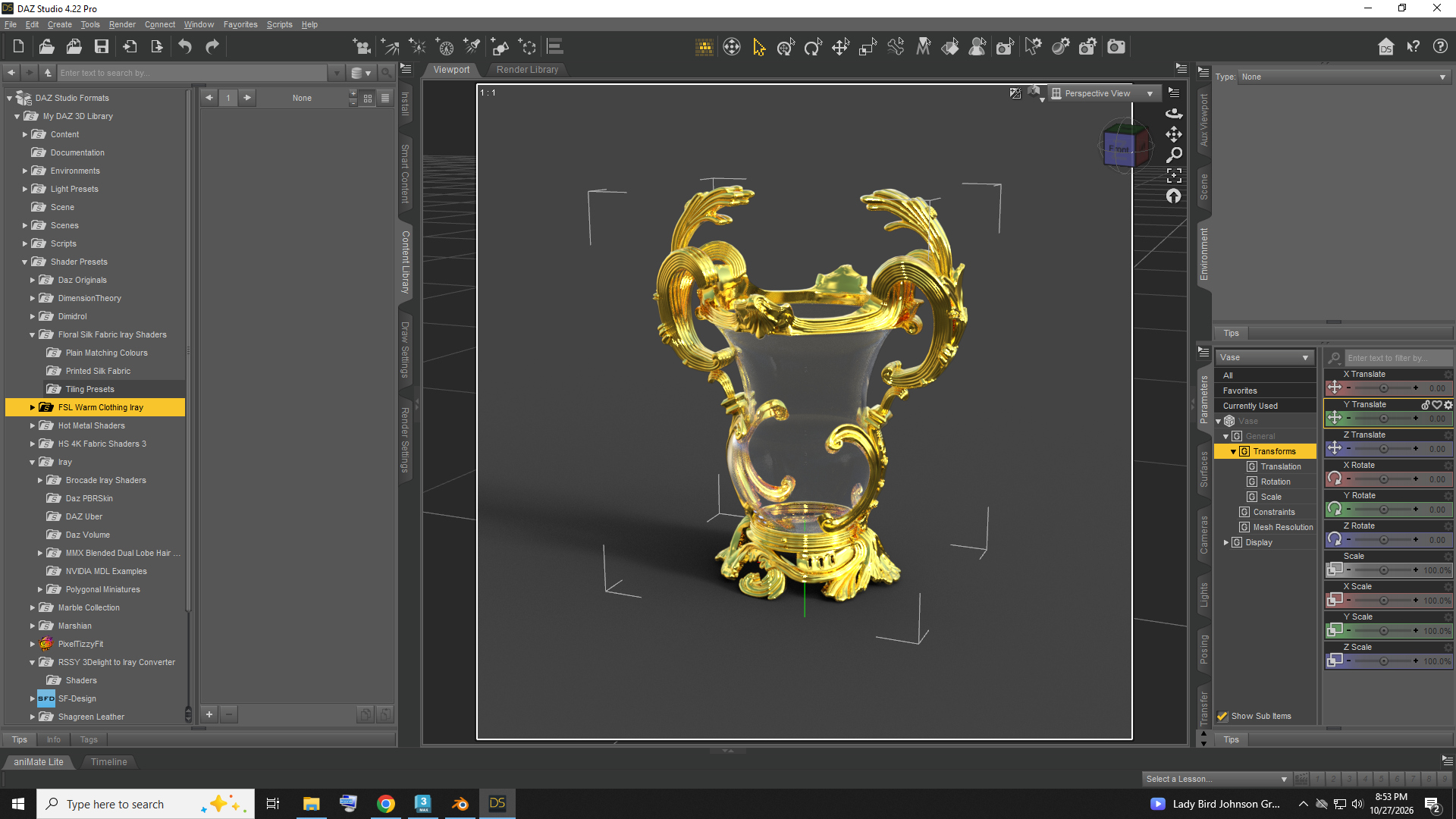The image size is (1456, 819).
Task: Switch content pane to list view
Action: point(385,98)
